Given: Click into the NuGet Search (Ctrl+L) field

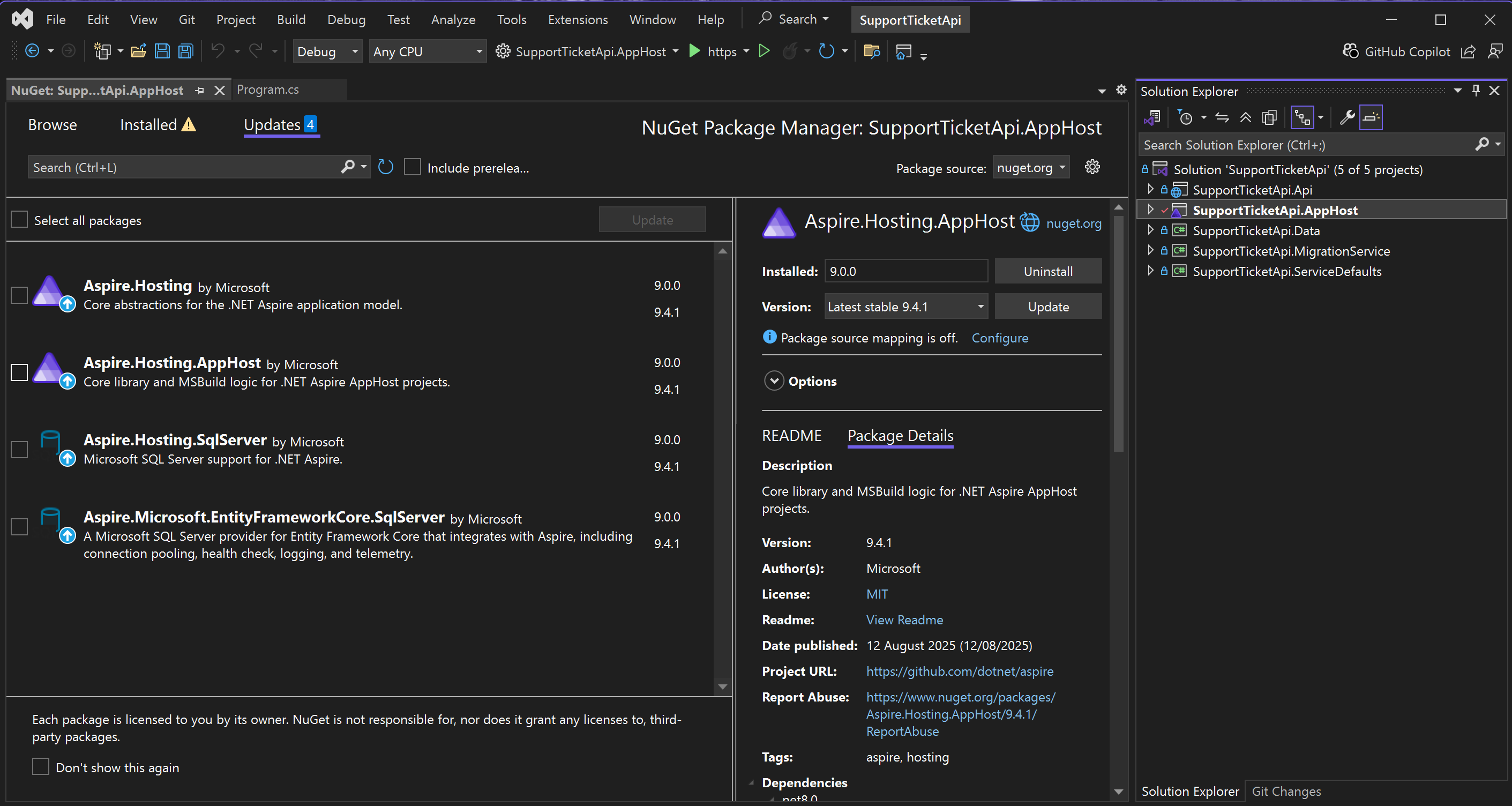Looking at the screenshot, I should [x=182, y=167].
